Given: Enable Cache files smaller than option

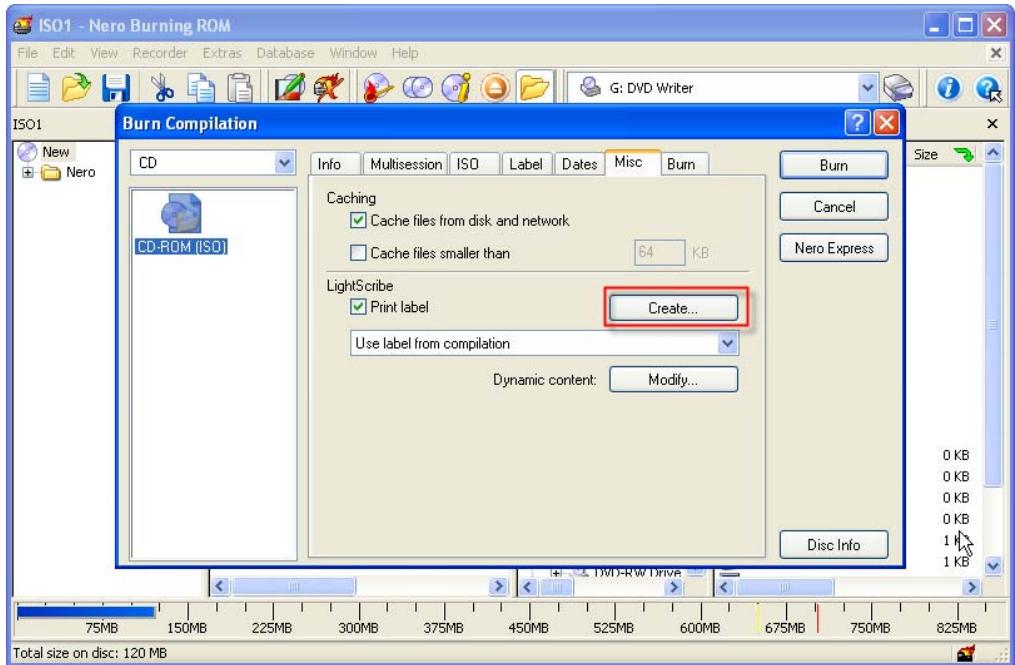Looking at the screenshot, I should tap(358, 253).
